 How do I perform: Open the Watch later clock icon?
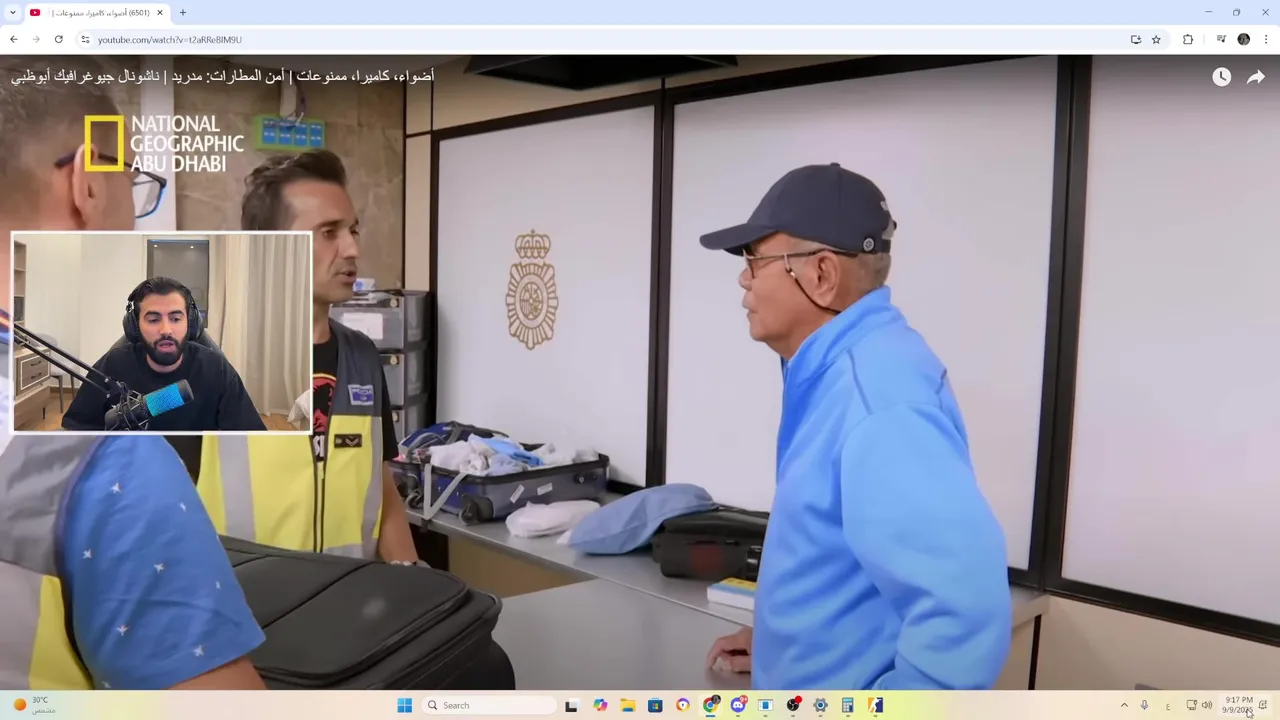coord(1221,77)
